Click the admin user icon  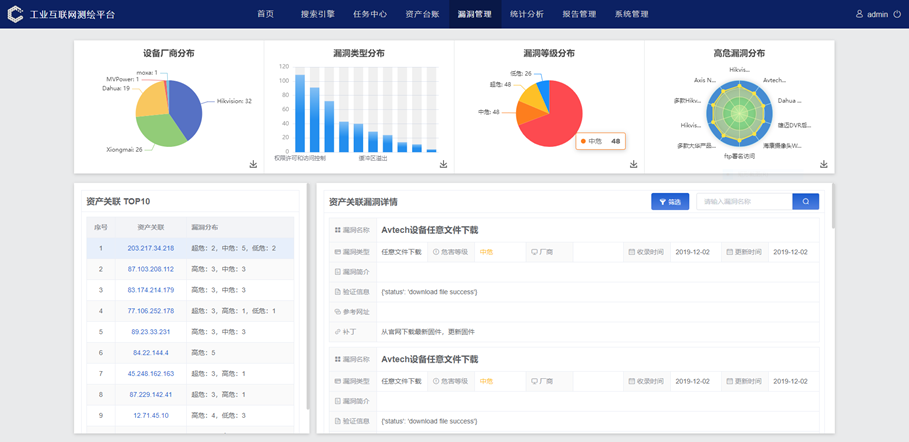click(859, 15)
